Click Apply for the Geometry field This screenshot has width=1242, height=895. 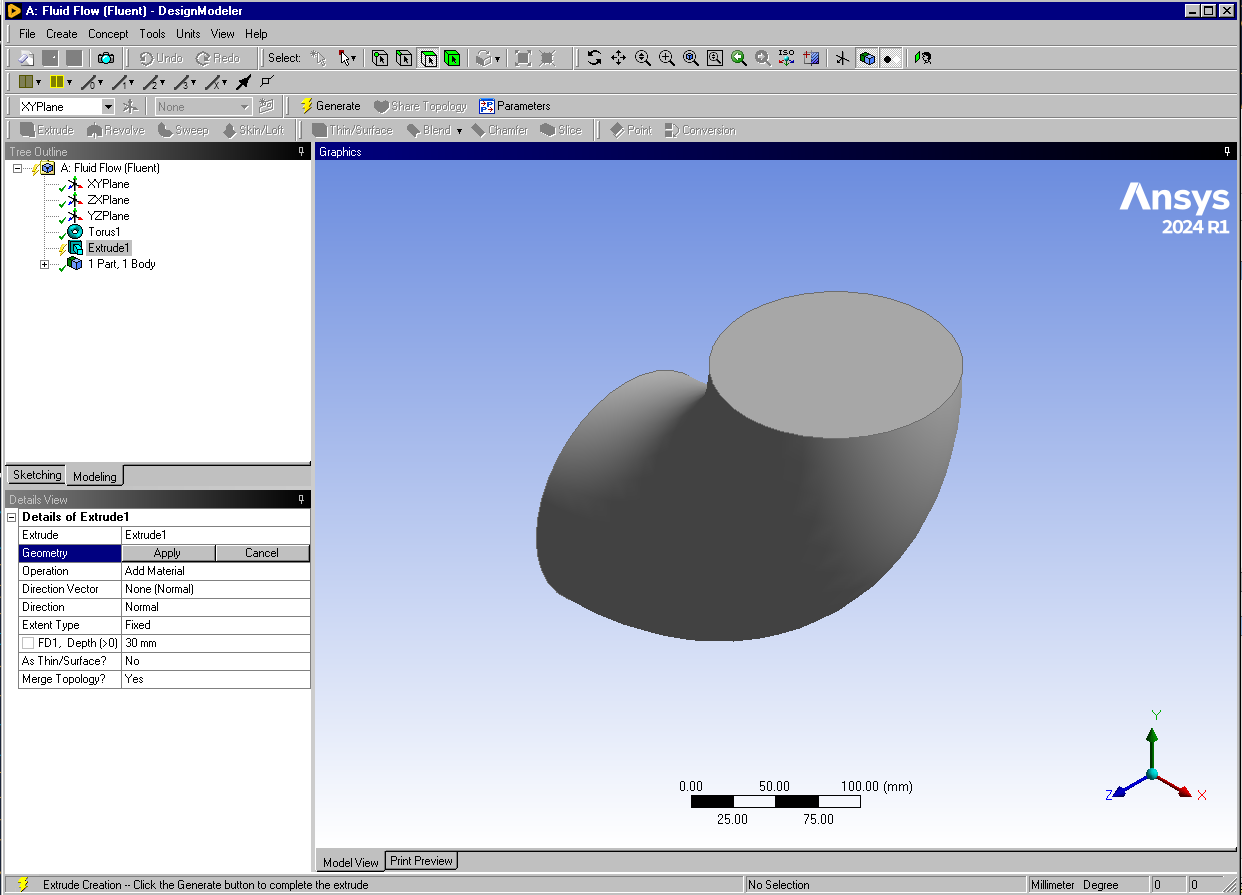pos(167,553)
